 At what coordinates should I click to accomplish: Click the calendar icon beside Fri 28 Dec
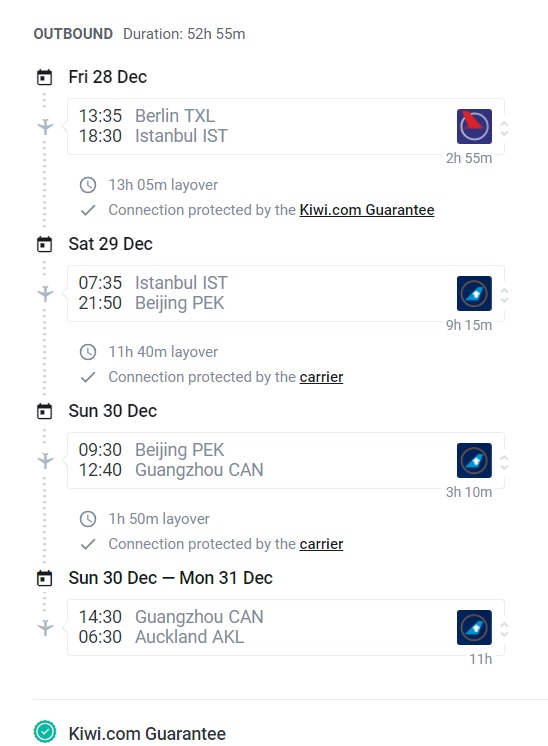tap(45, 77)
